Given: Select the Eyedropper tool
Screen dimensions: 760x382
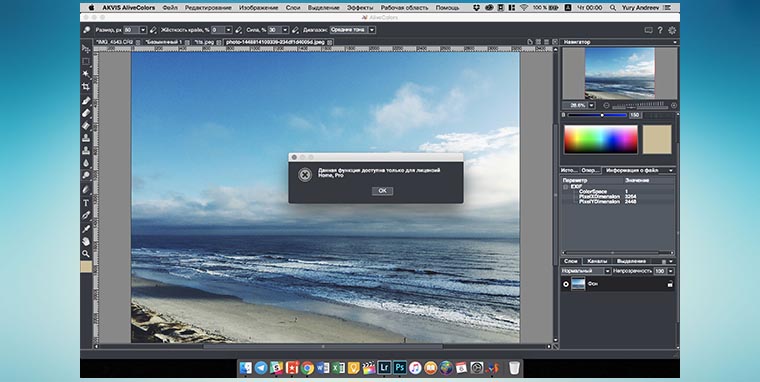Looking at the screenshot, I should coord(86,228).
